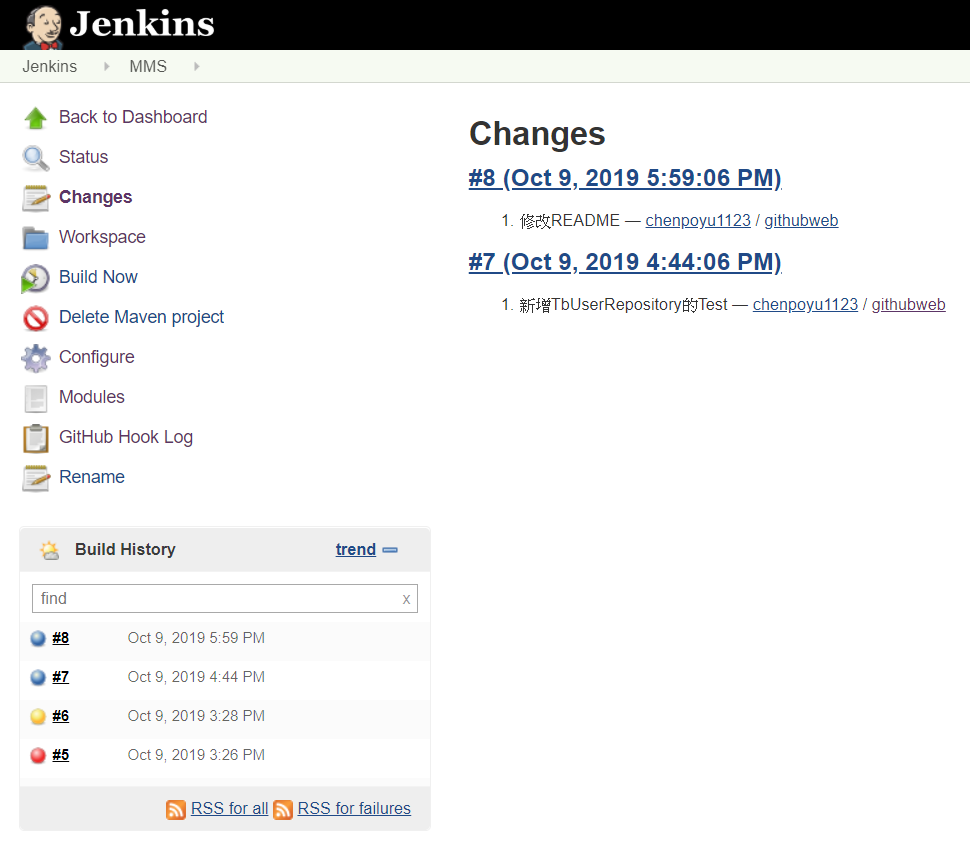The height and width of the screenshot is (851, 970).
Task: Click the orange RSS for failures feed icon
Action: 283,810
